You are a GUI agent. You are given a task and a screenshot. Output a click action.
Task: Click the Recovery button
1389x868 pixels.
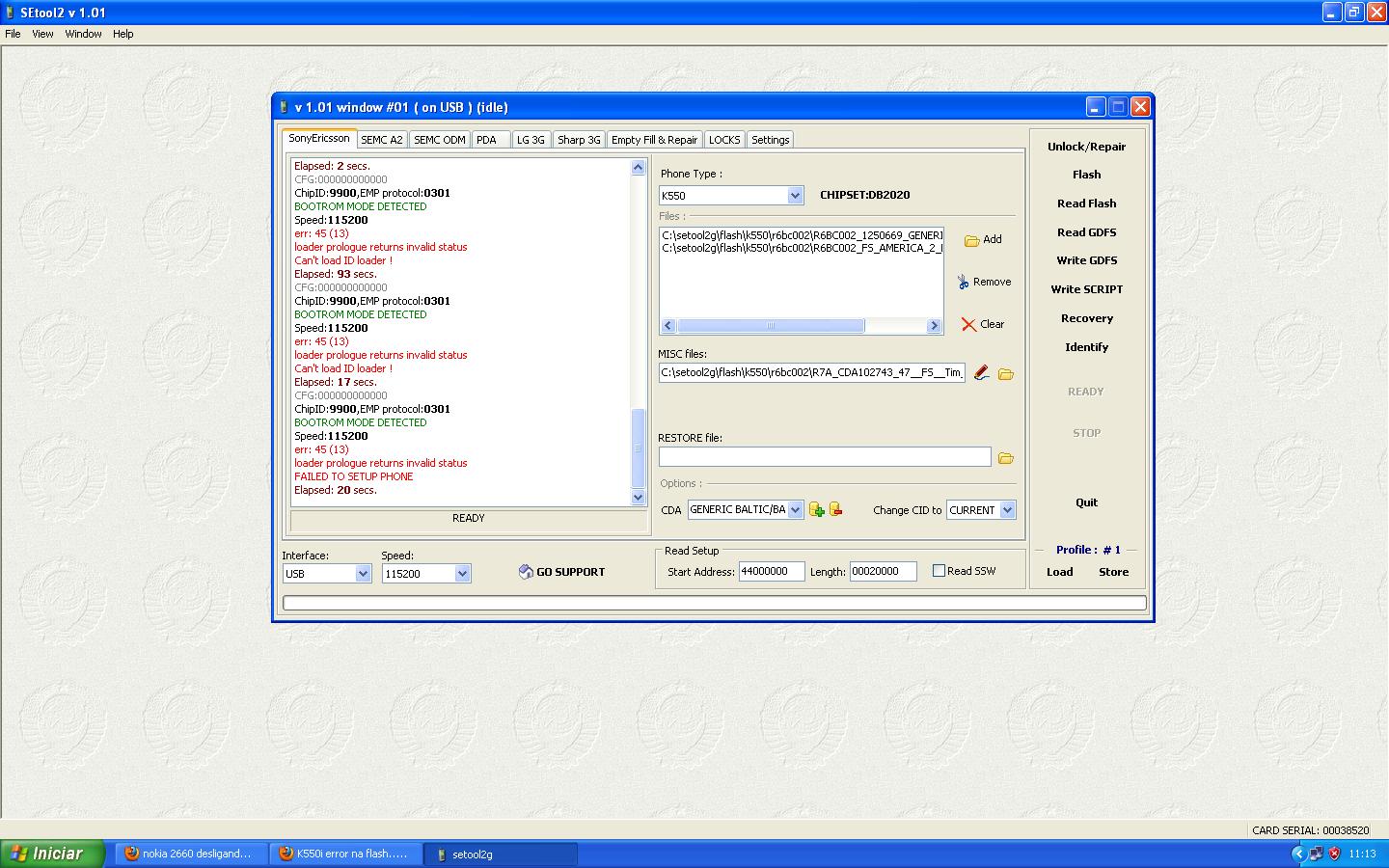(x=1087, y=318)
